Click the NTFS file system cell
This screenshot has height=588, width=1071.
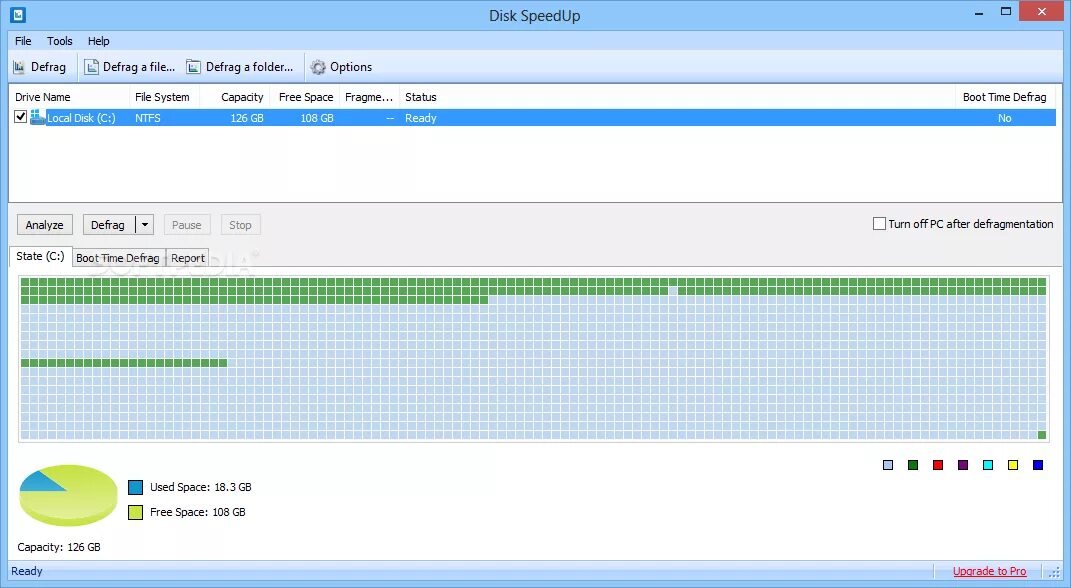pos(148,118)
